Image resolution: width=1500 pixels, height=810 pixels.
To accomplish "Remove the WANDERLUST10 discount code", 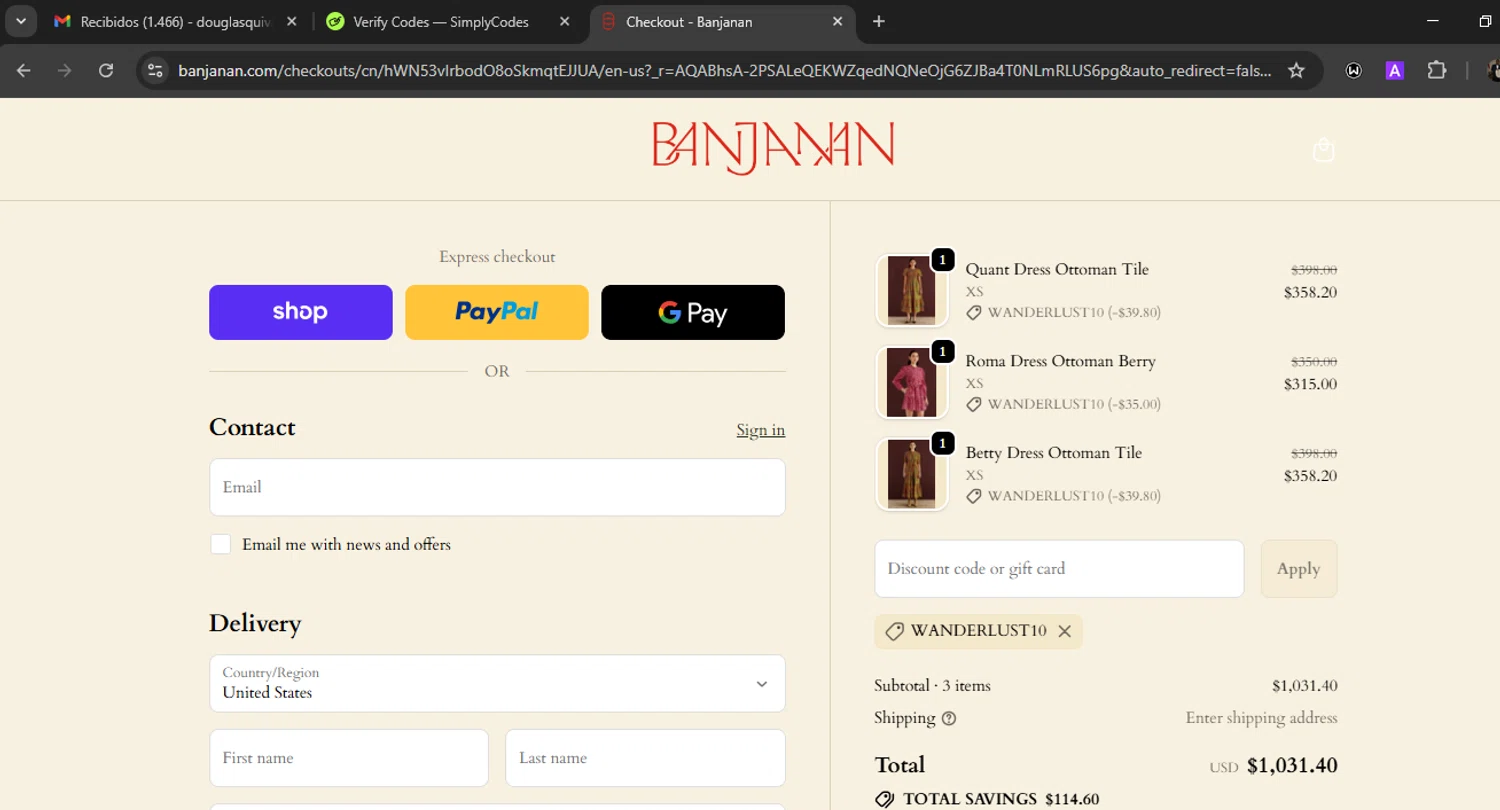I will pos(1065,631).
